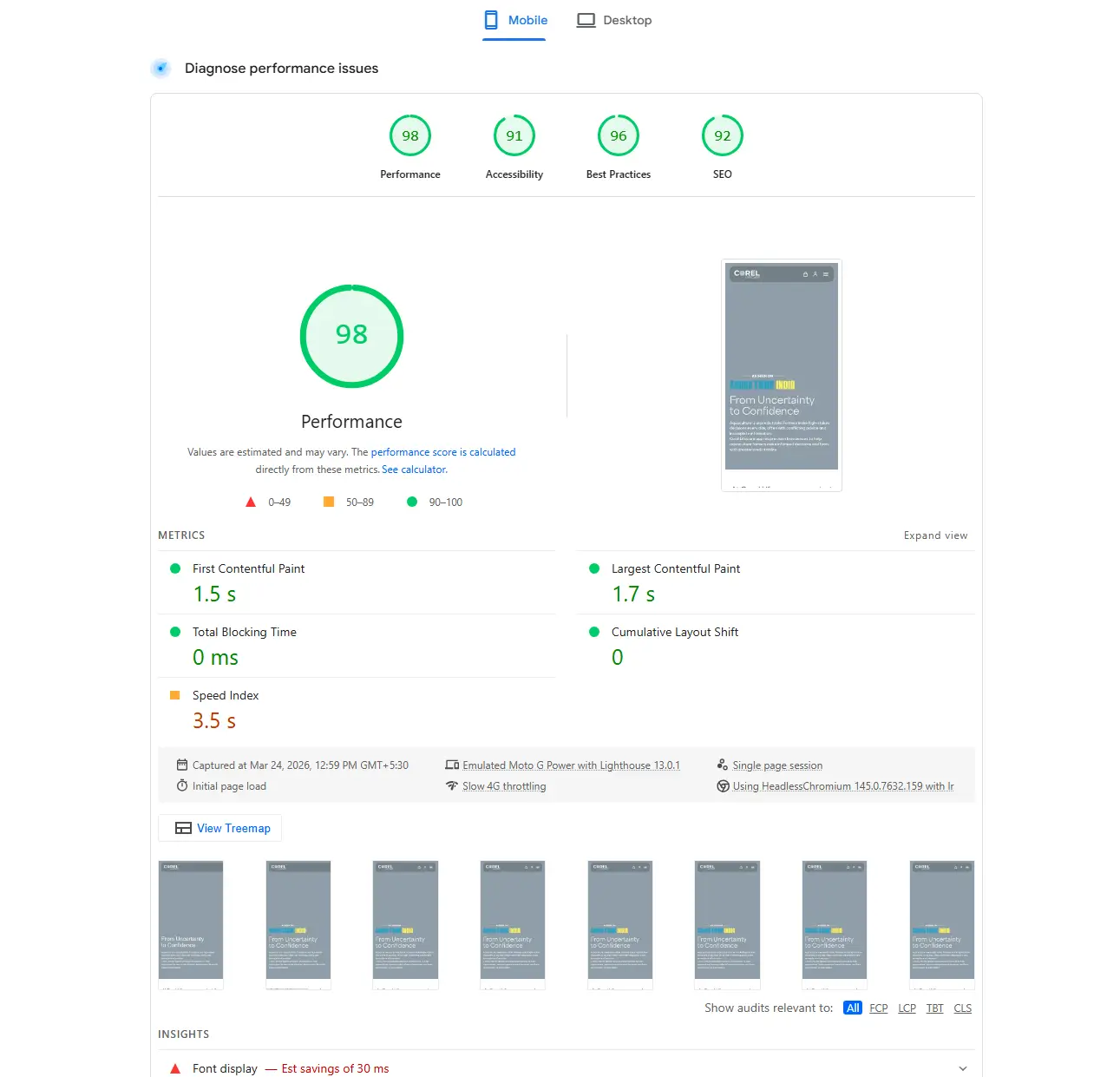Click the large 98 Performance gauge
The width and height of the screenshot is (1120, 1077).
coord(351,336)
